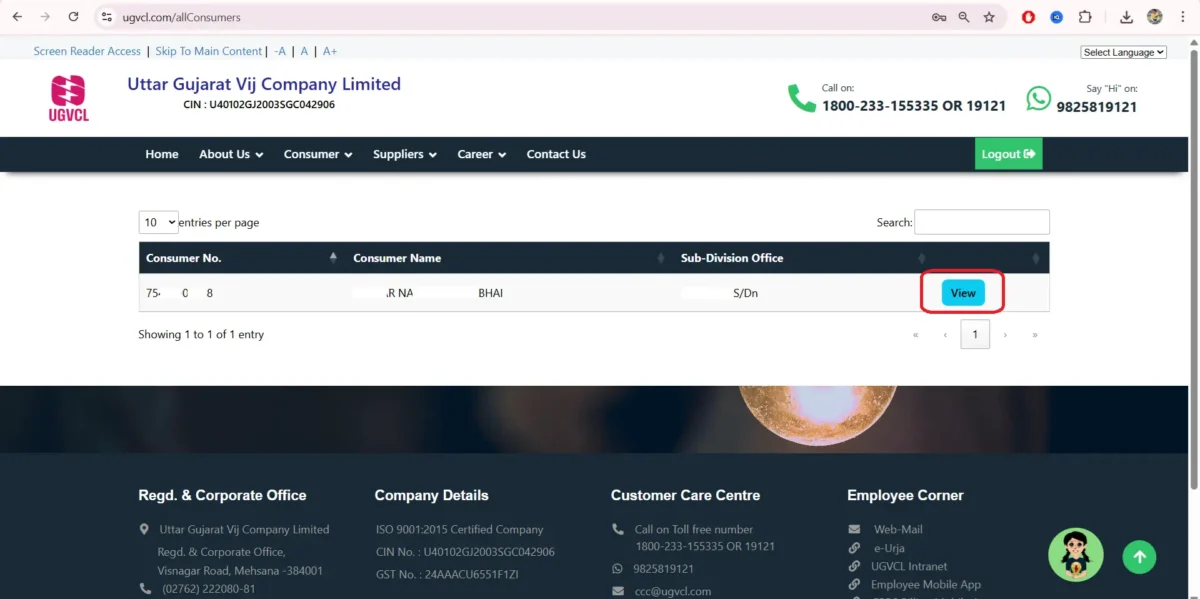Select Home in the navigation bar
This screenshot has height=599, width=1200.
[162, 154]
